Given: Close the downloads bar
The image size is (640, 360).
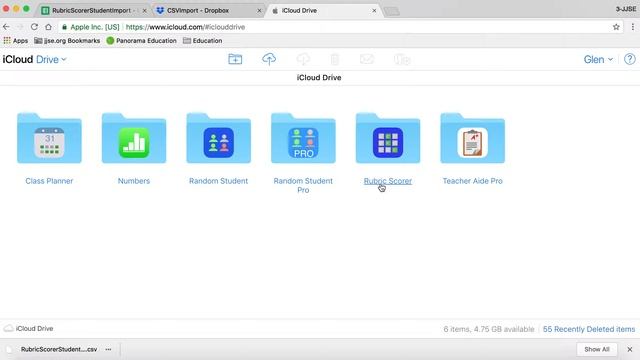Looking at the screenshot, I should point(630,349).
